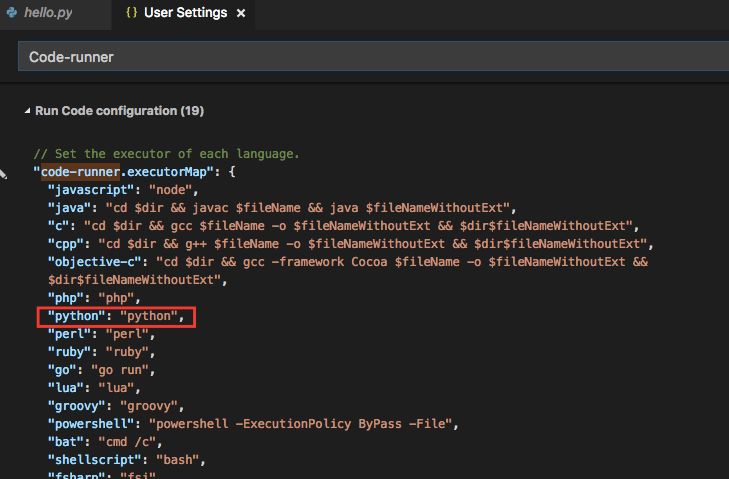Click the "shellscript": "bash" line
This screenshot has width=729, height=479.
click(127, 460)
